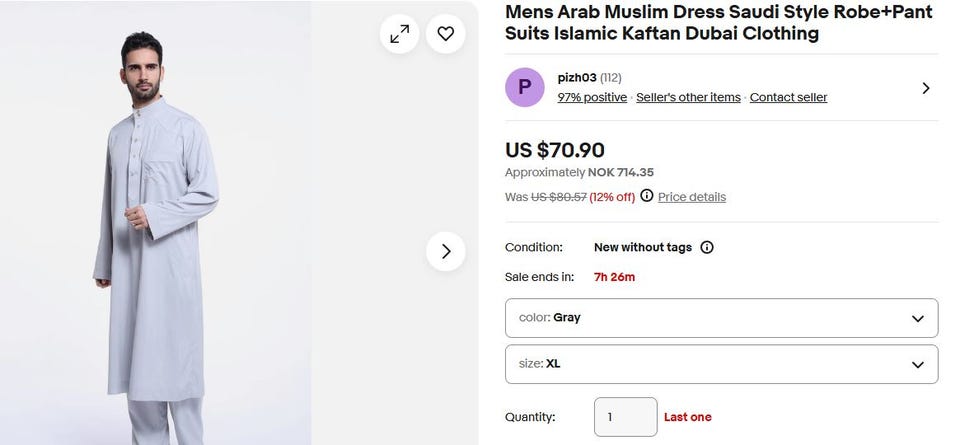The width and height of the screenshot is (960, 445).
Task: Click the seller feedback count (112)
Action: [611, 77]
